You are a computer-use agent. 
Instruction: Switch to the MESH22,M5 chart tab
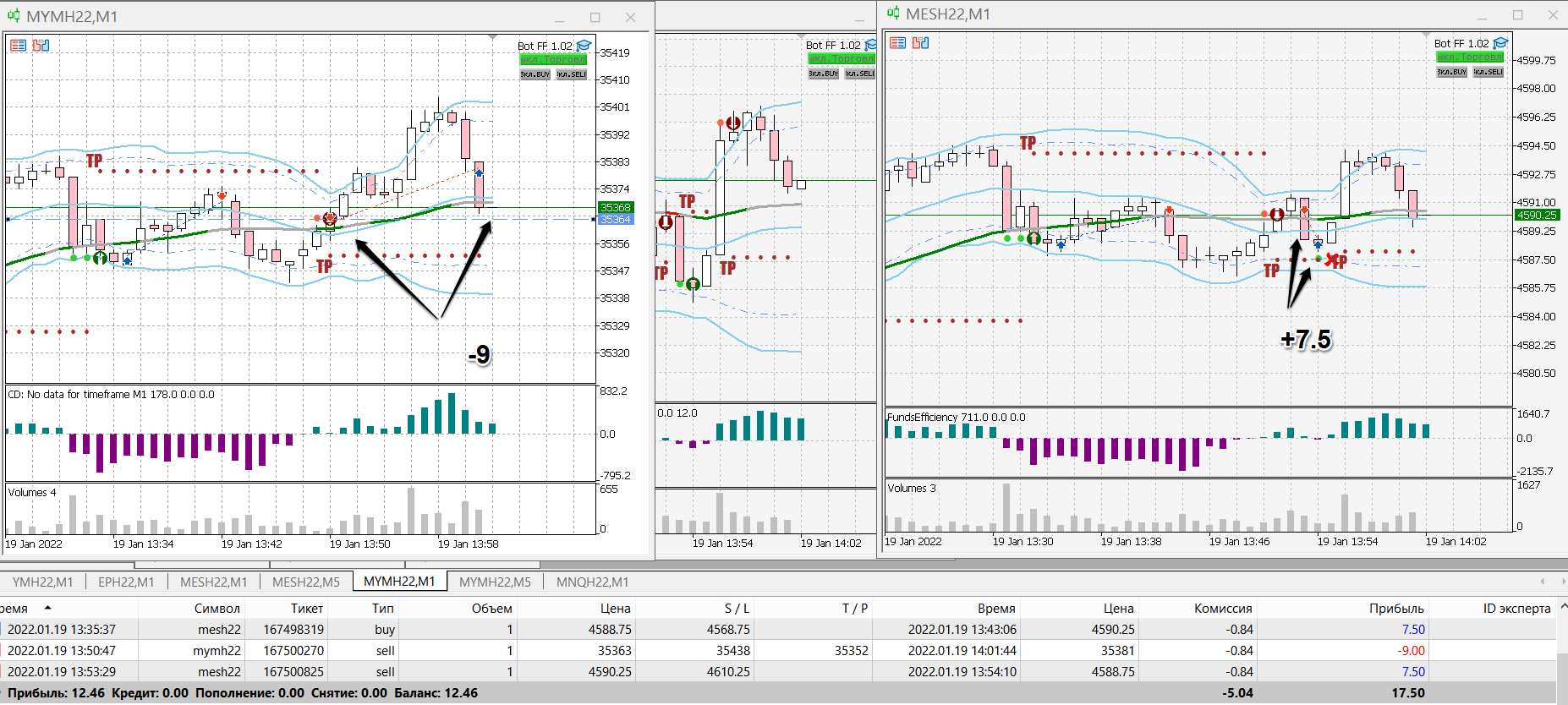(306, 582)
